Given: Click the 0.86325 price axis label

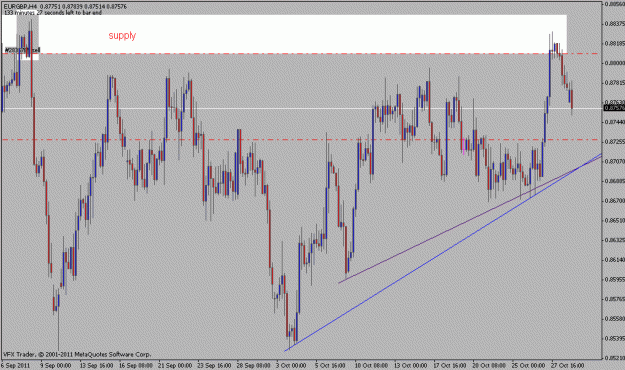Looking at the screenshot, I should (615, 240).
